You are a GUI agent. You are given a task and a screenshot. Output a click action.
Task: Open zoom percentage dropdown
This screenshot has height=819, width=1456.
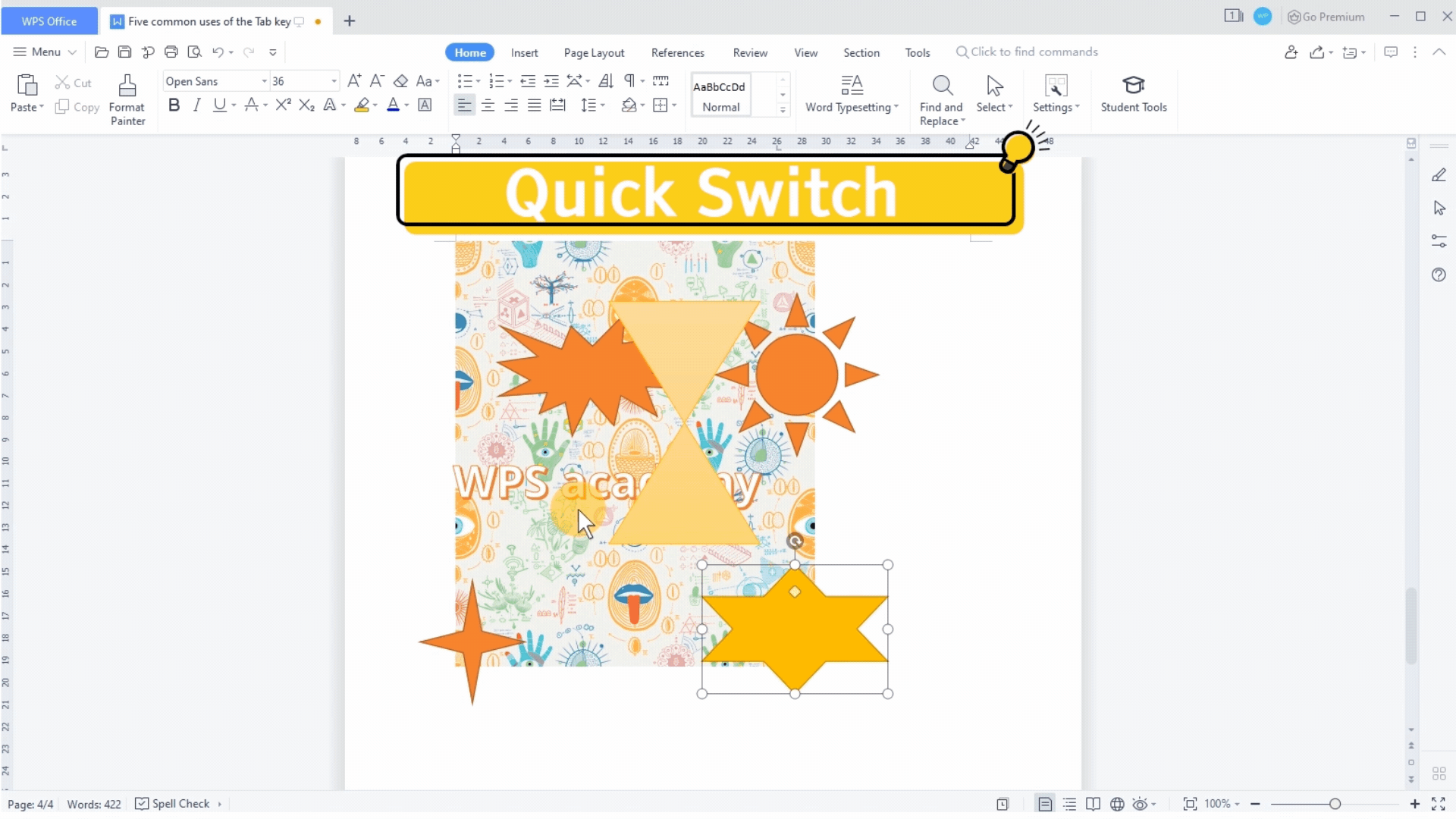coord(1237,804)
